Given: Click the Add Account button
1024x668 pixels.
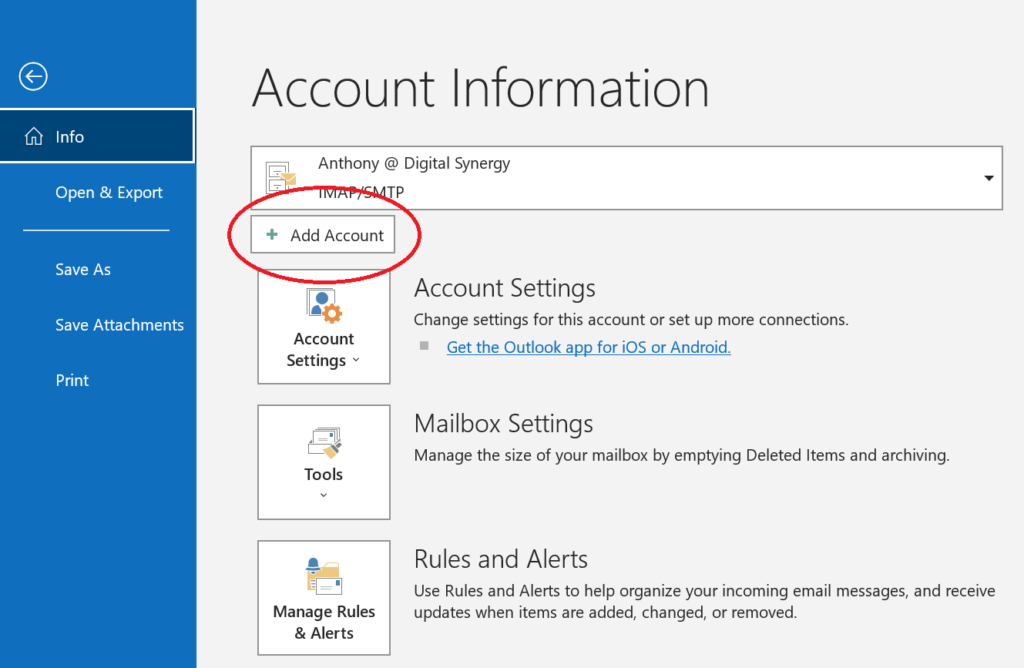Looking at the screenshot, I should point(325,234).
